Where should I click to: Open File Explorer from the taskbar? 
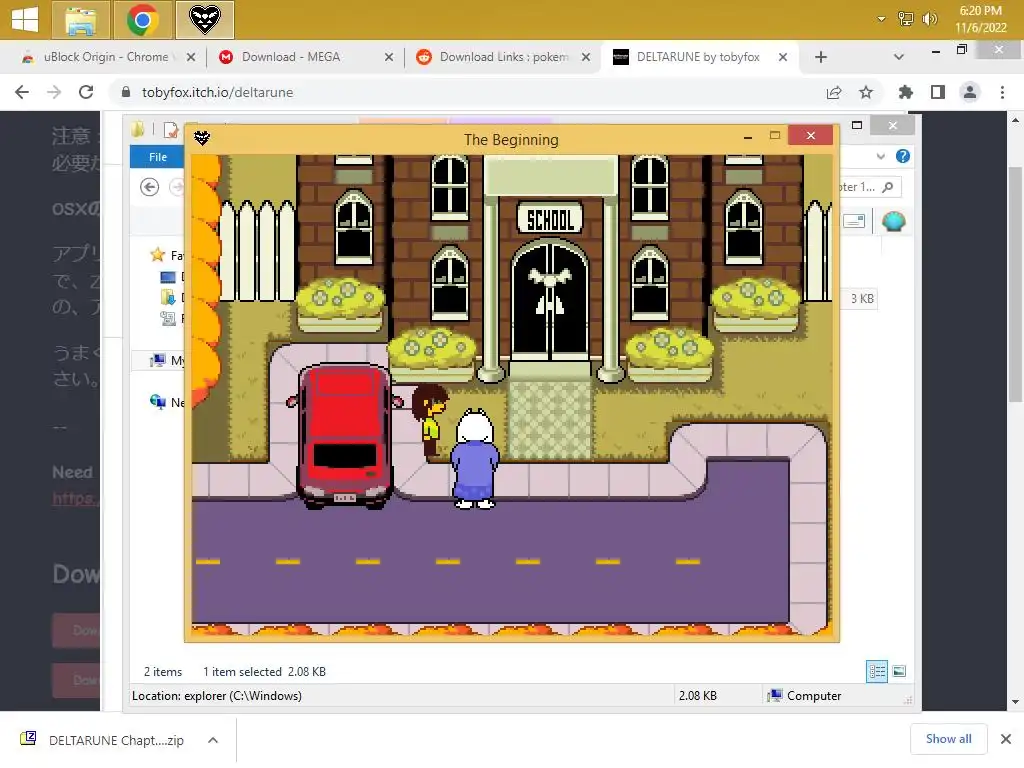82,20
